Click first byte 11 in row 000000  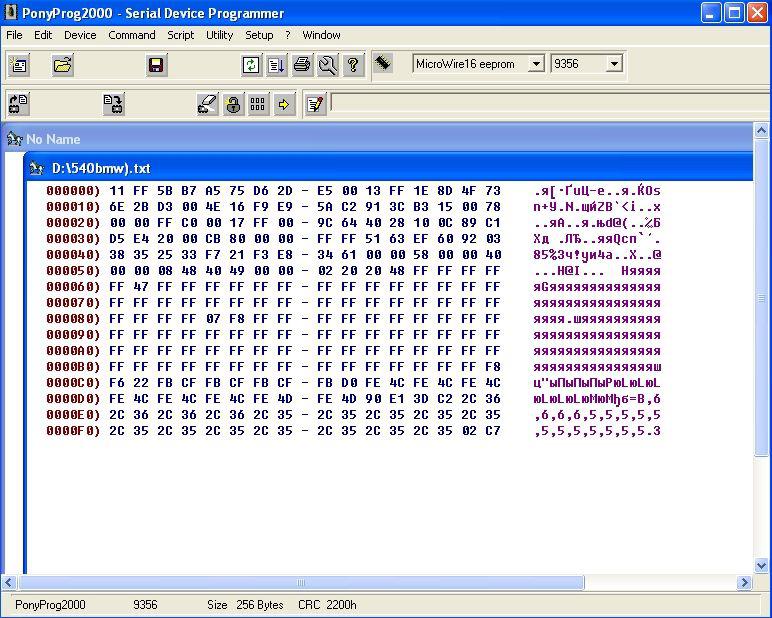[x=117, y=191]
